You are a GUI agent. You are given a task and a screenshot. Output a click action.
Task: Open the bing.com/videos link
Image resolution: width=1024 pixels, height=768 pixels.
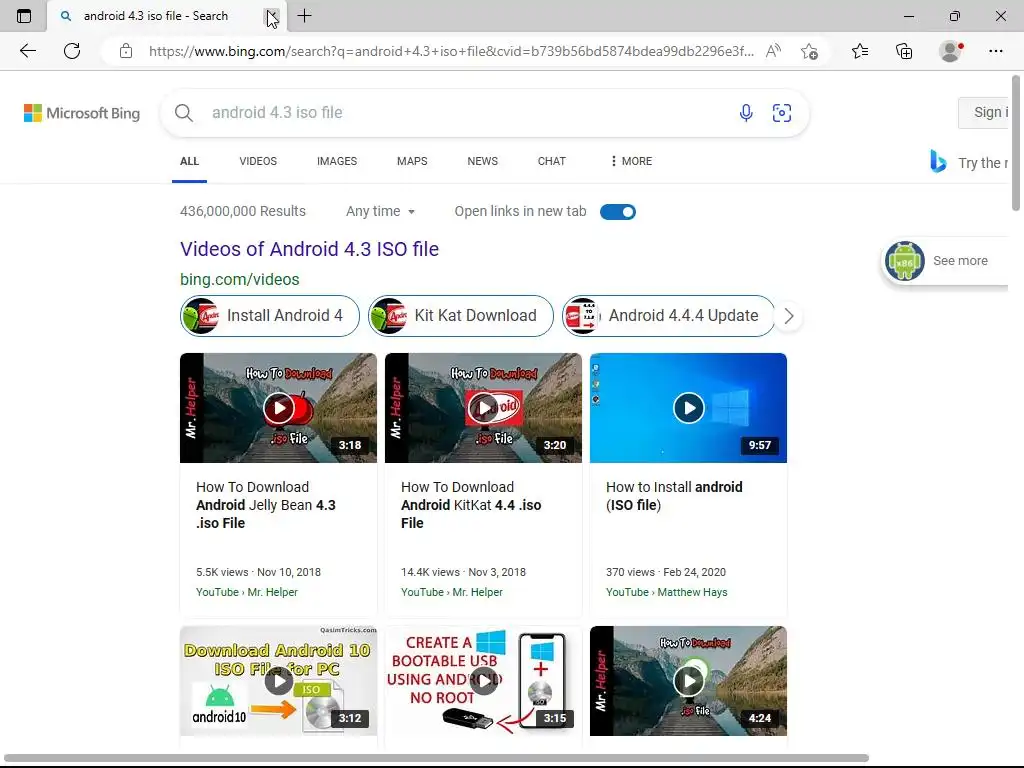point(240,280)
